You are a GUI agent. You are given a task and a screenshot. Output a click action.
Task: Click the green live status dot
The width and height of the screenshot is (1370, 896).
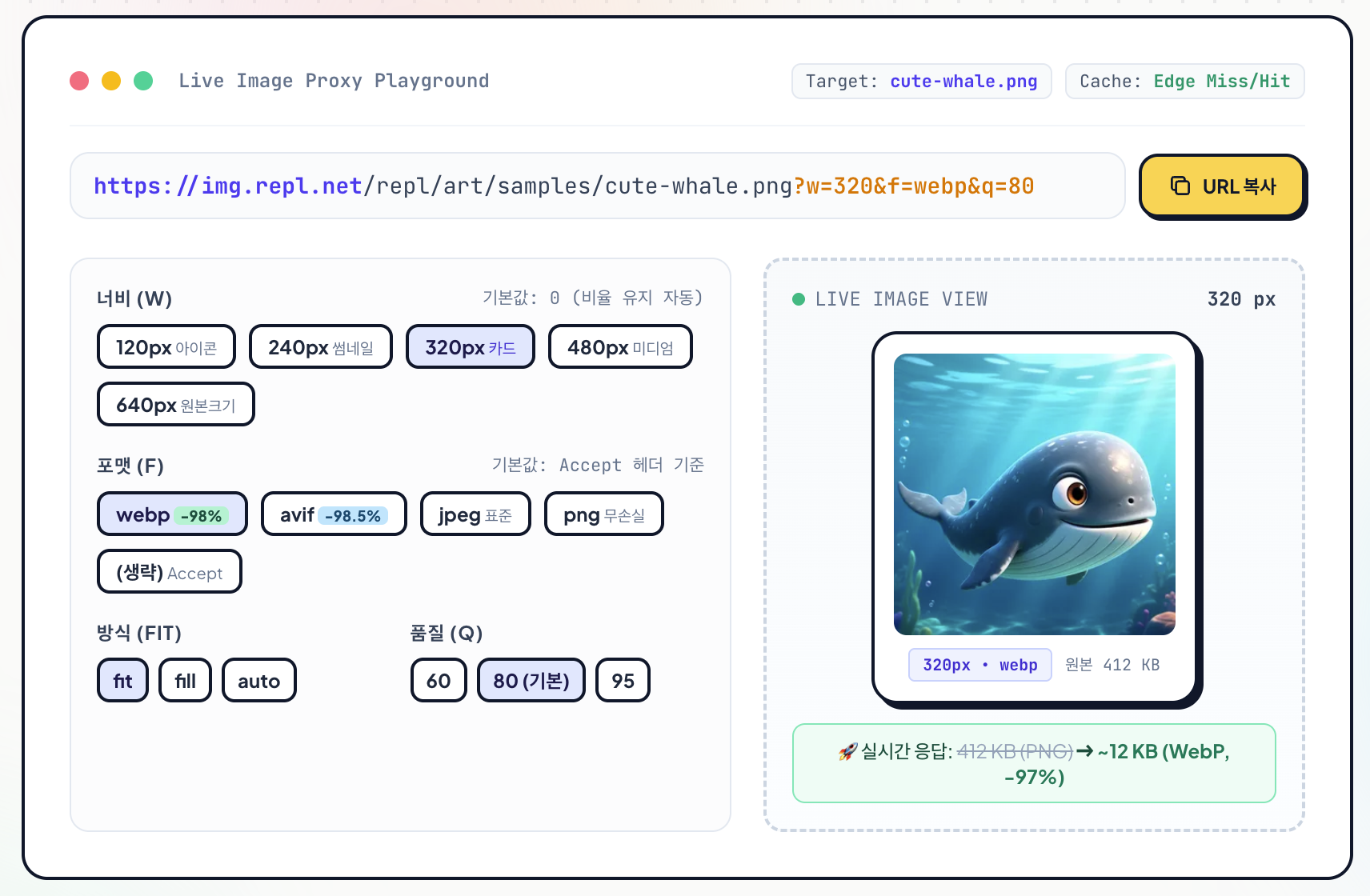click(798, 299)
